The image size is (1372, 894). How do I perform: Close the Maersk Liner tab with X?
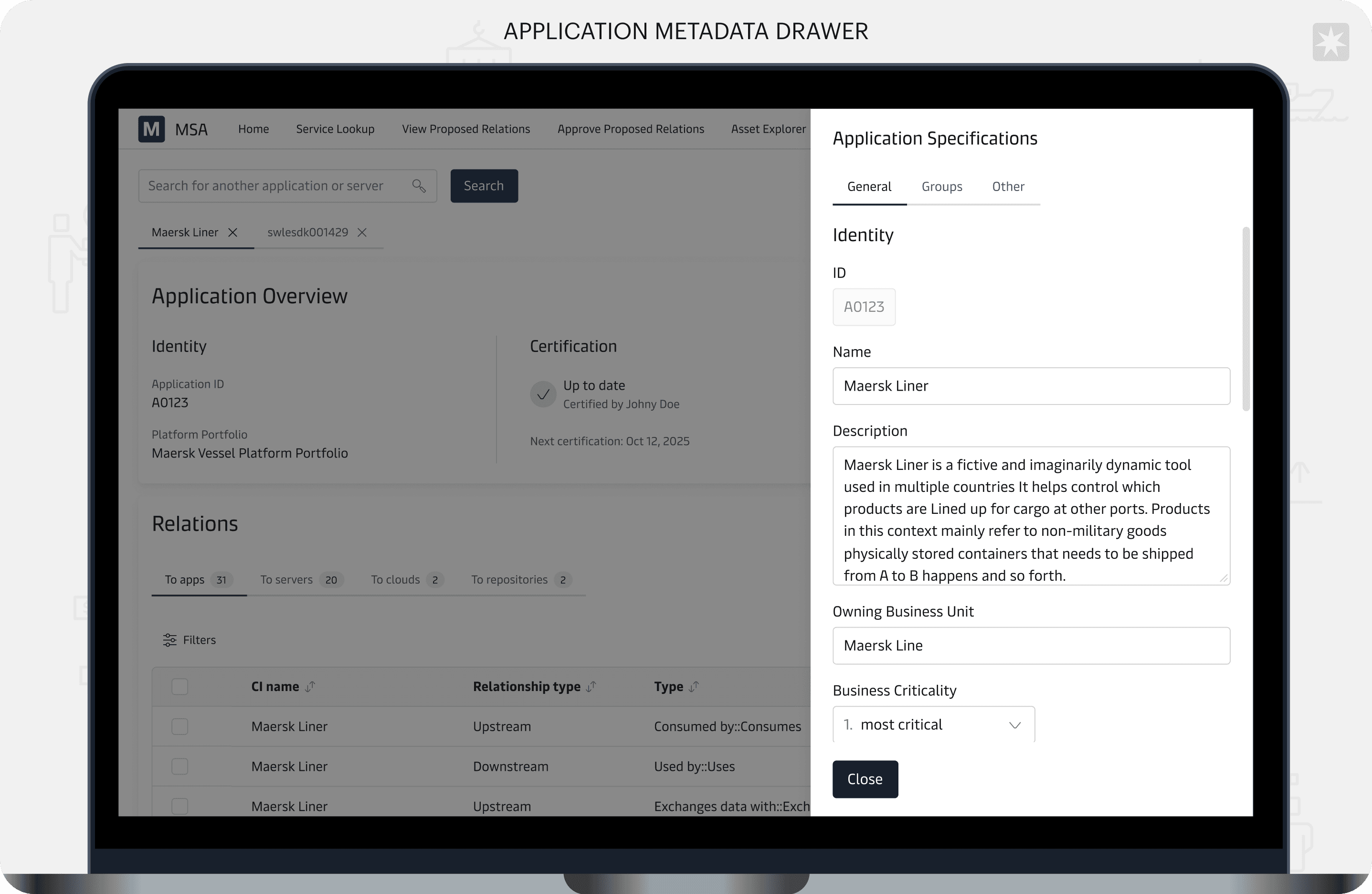tap(233, 233)
